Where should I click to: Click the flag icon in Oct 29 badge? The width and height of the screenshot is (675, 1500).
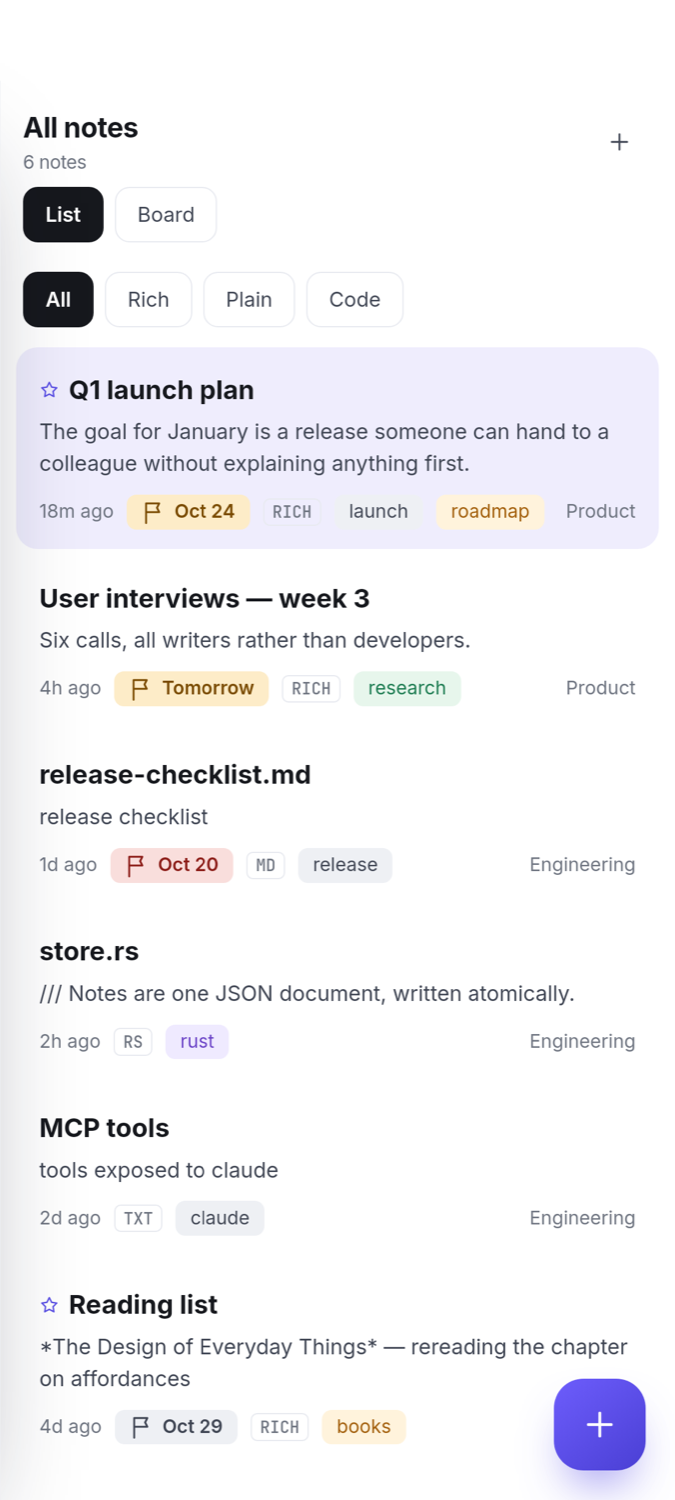(x=140, y=1427)
